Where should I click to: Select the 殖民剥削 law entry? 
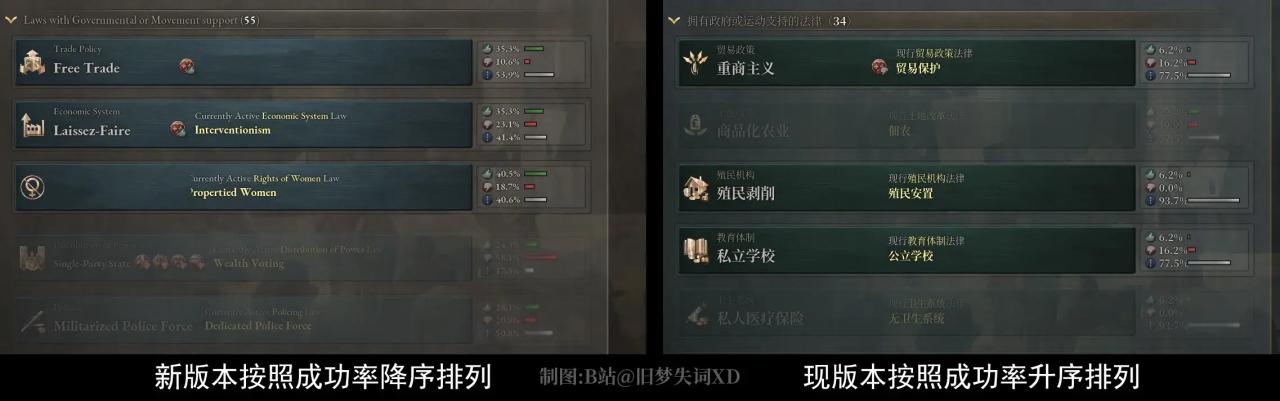906,187
